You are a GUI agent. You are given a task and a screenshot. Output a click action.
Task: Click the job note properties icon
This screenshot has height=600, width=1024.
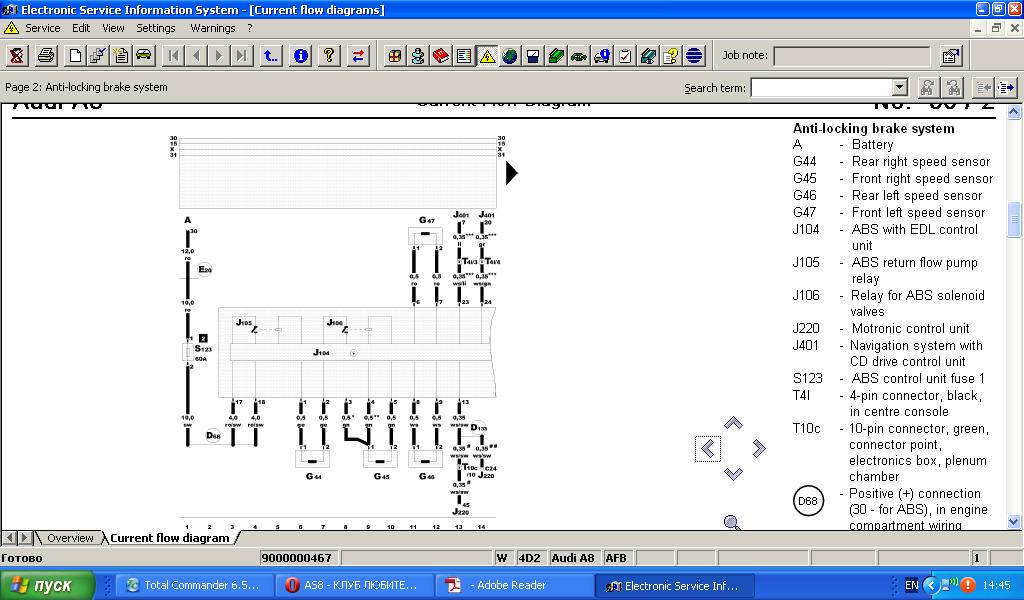click(x=950, y=56)
